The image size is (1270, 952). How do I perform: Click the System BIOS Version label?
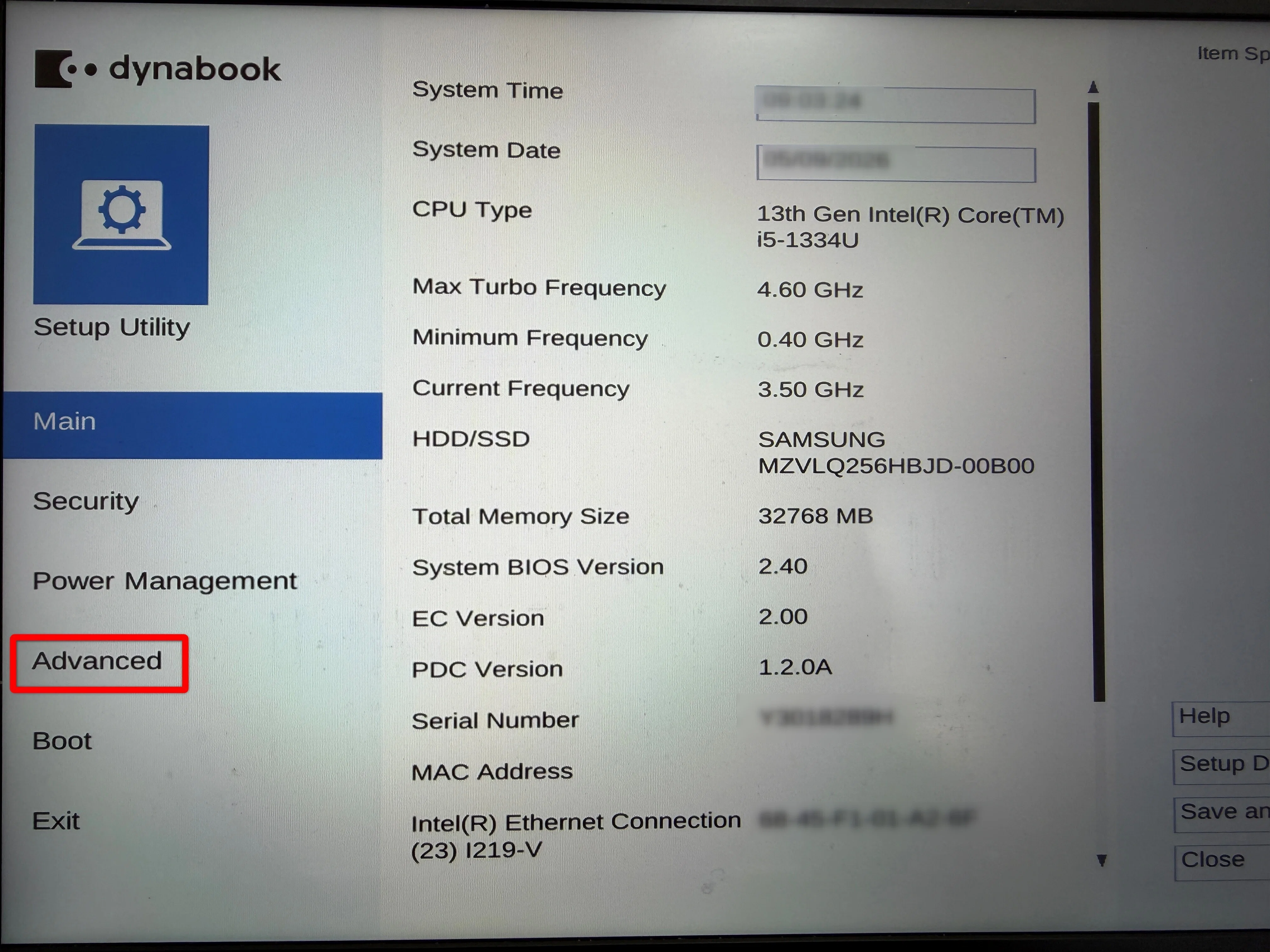(538, 567)
